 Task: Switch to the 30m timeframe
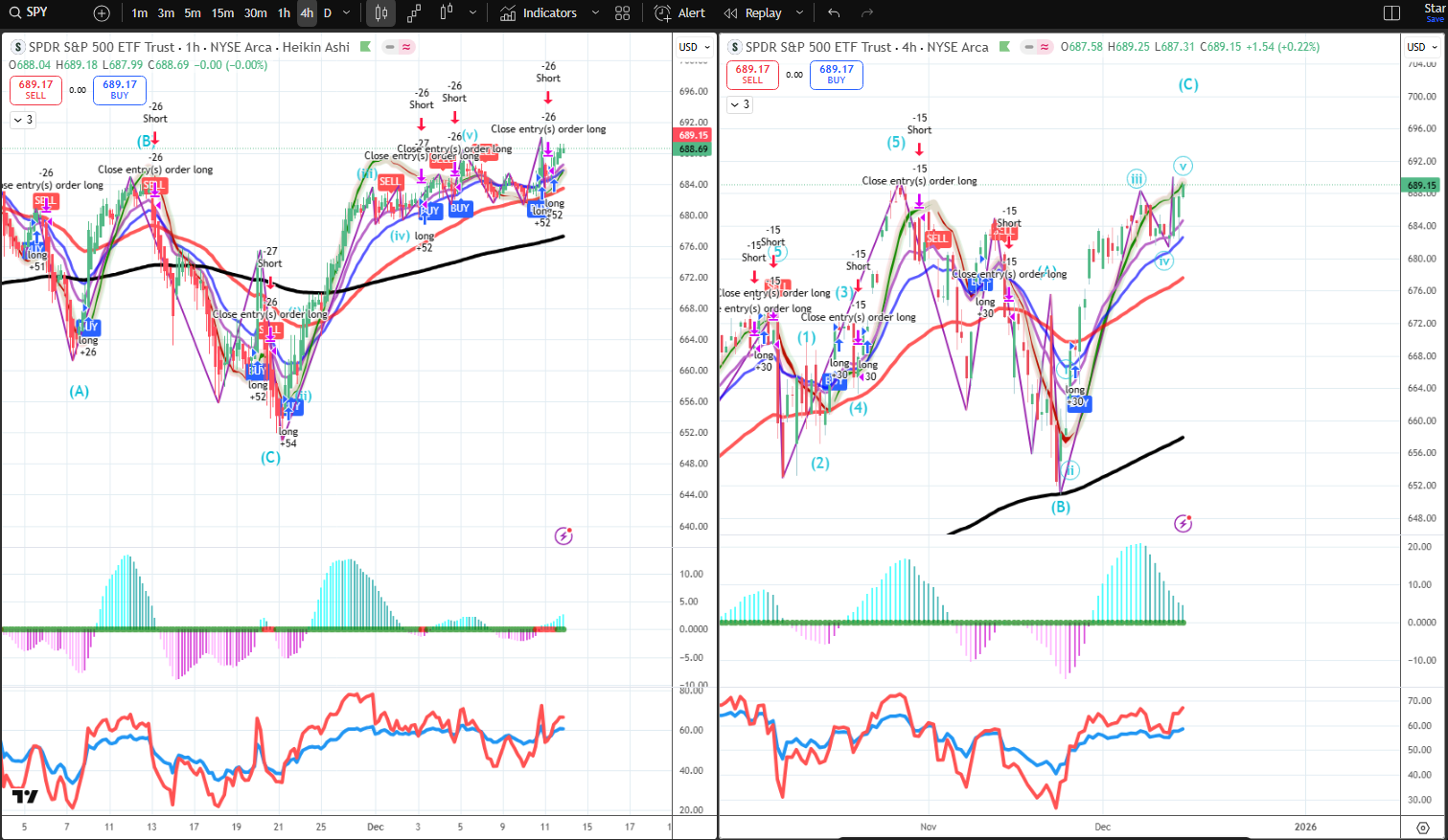[x=255, y=13]
